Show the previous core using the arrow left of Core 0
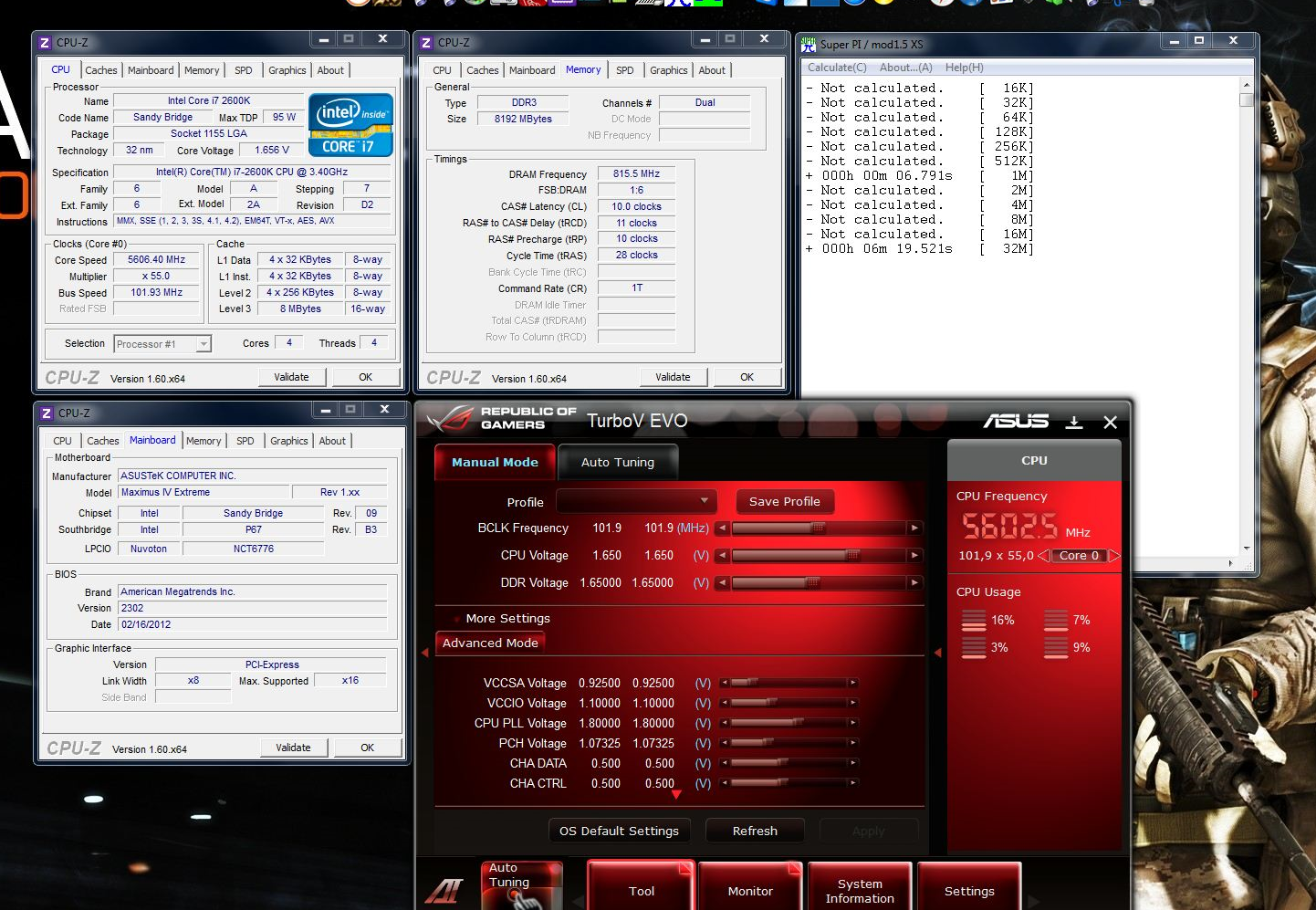The height and width of the screenshot is (910, 1316). click(1043, 555)
